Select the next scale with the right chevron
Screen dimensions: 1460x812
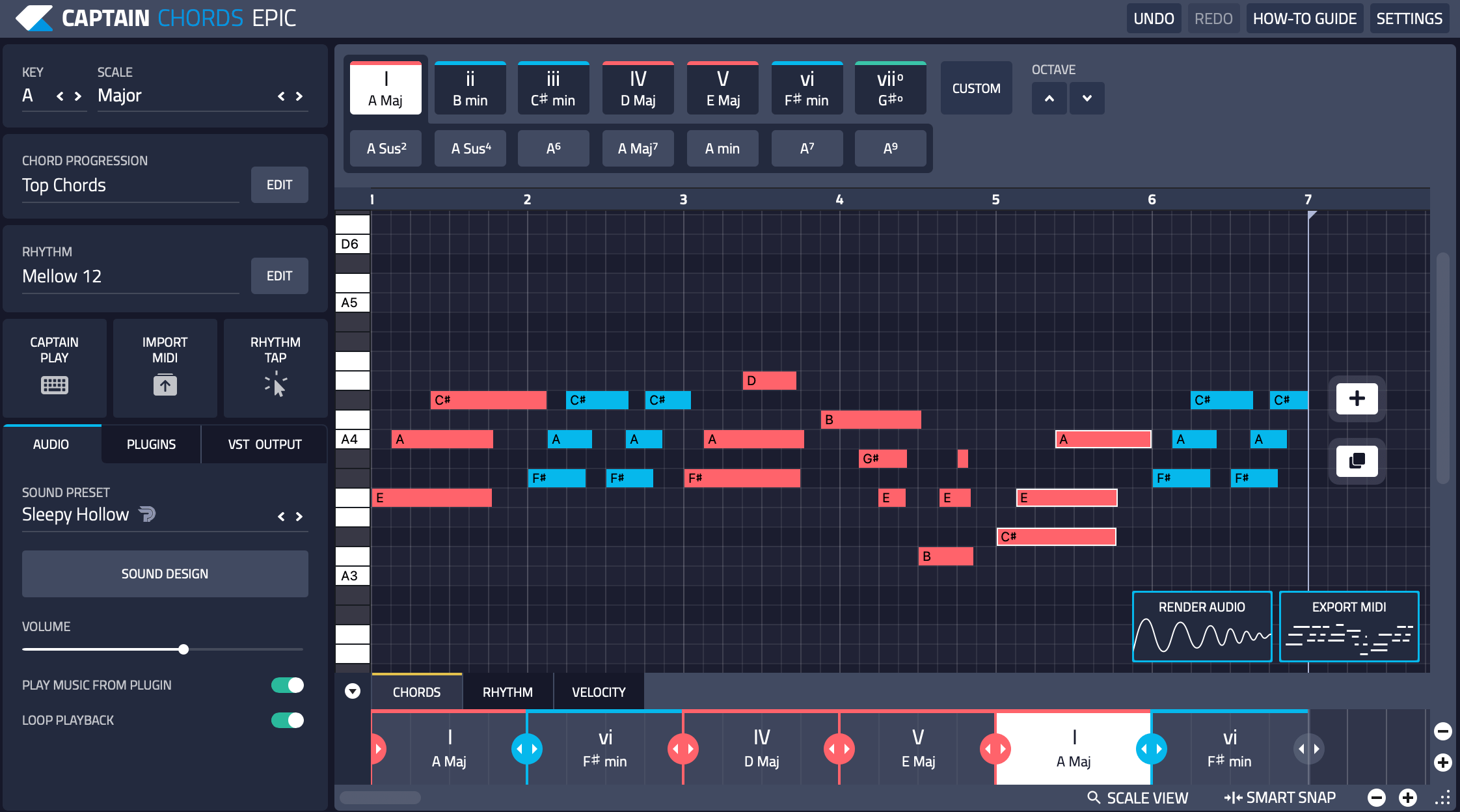point(299,96)
